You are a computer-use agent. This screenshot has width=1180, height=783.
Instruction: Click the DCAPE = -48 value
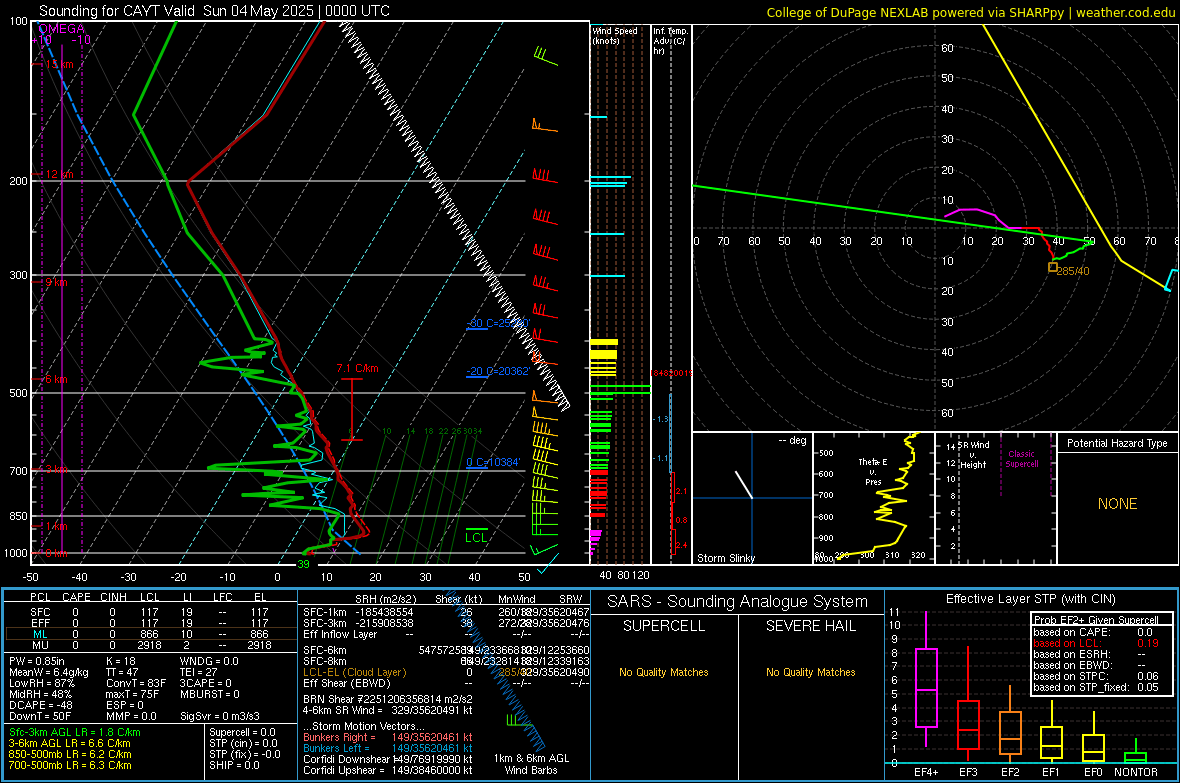[x=41, y=705]
